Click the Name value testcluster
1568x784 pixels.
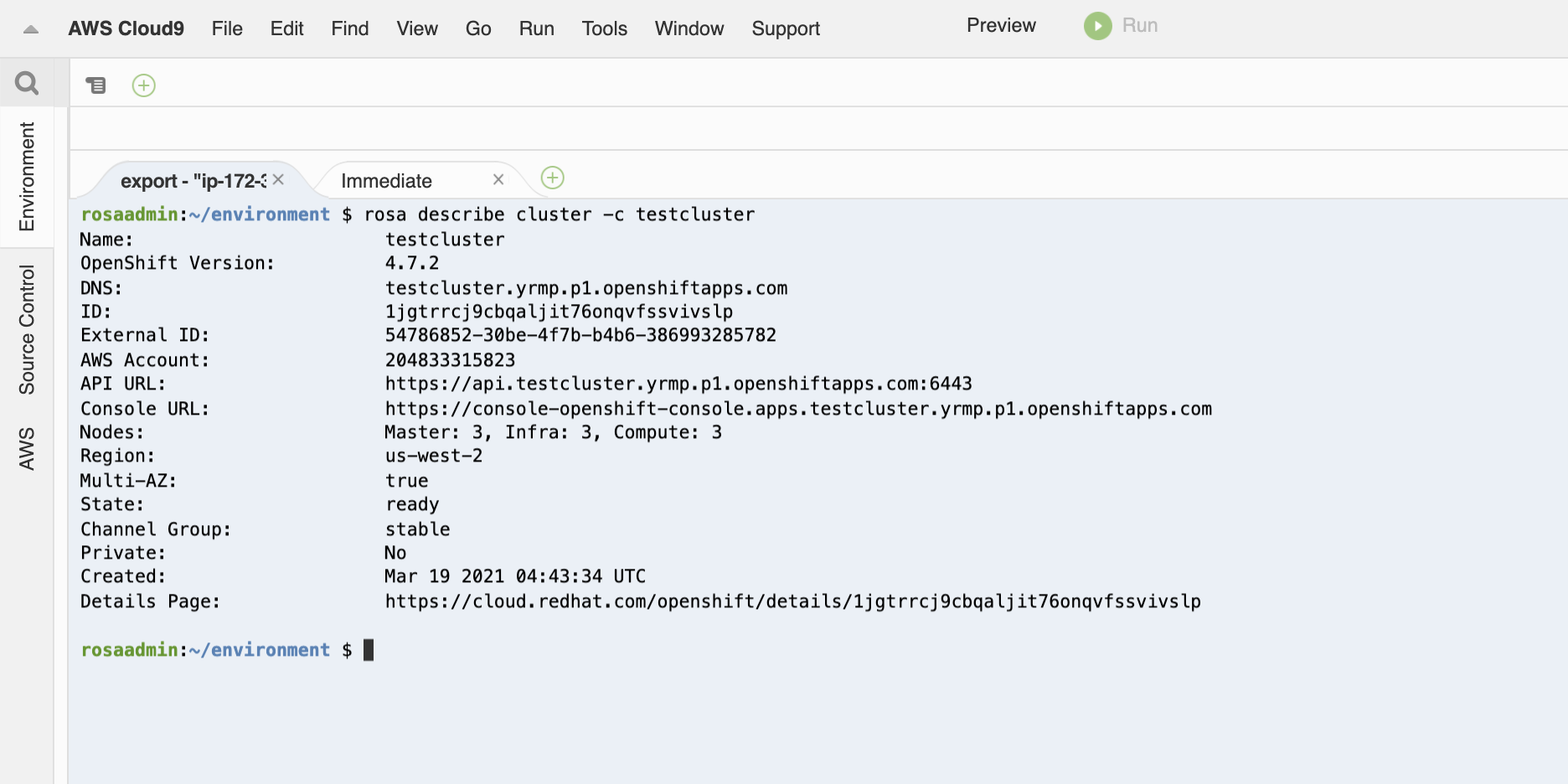point(445,240)
